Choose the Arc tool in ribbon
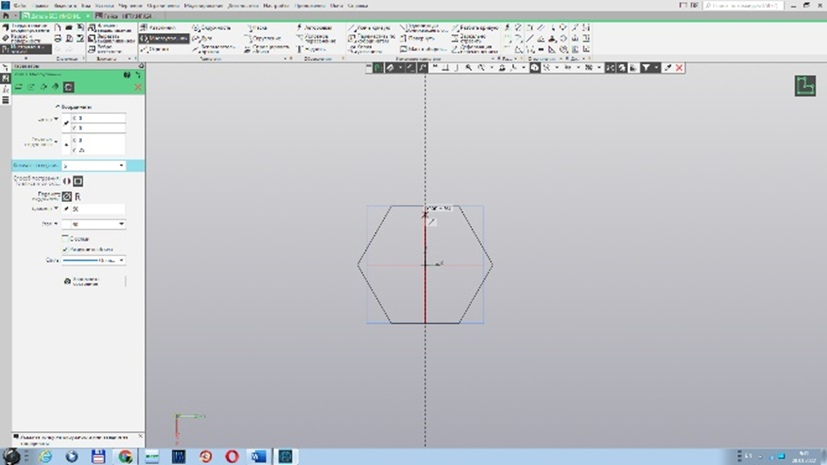The image size is (827, 465). click(x=203, y=38)
